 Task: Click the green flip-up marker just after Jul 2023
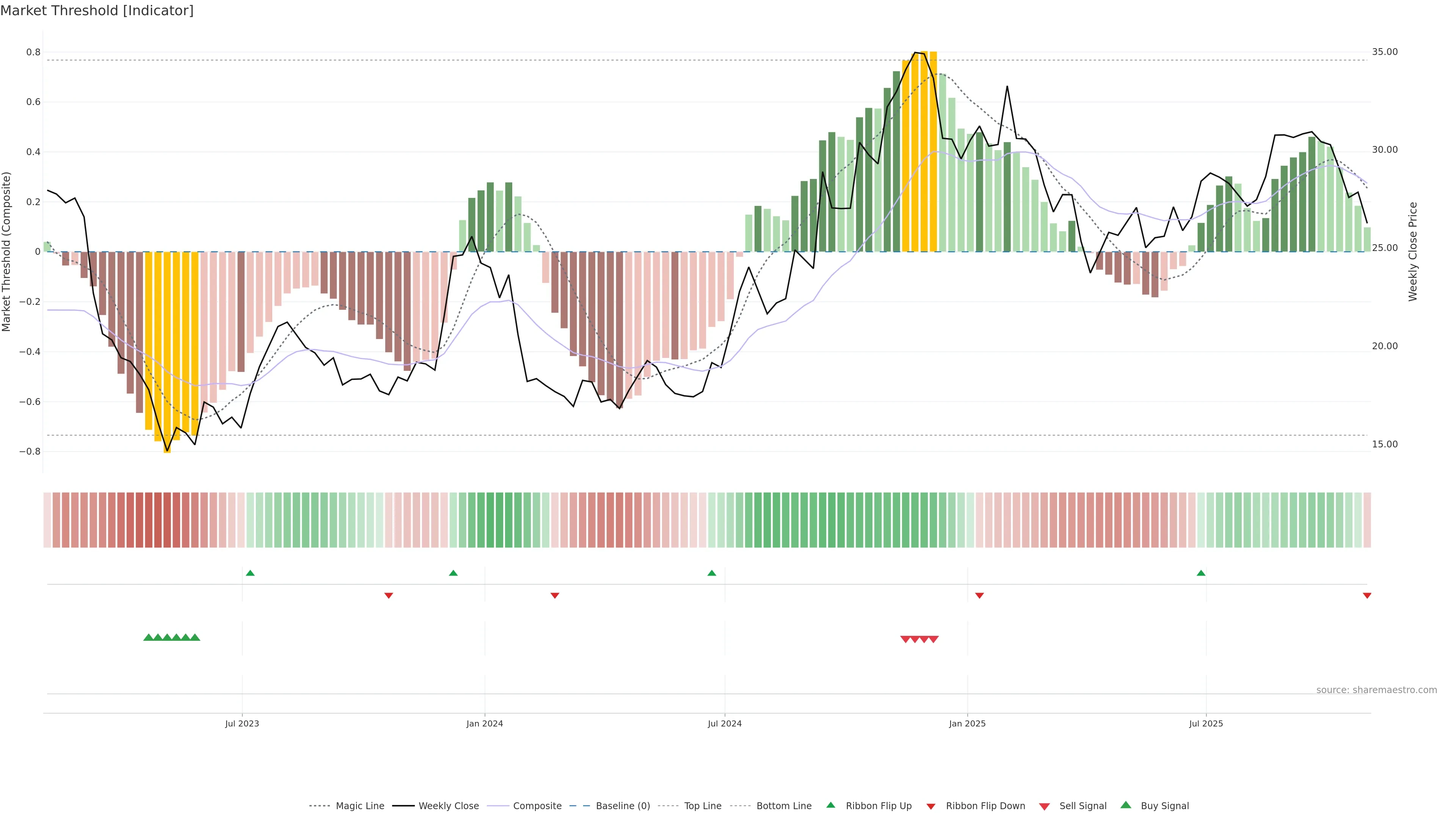[x=250, y=573]
